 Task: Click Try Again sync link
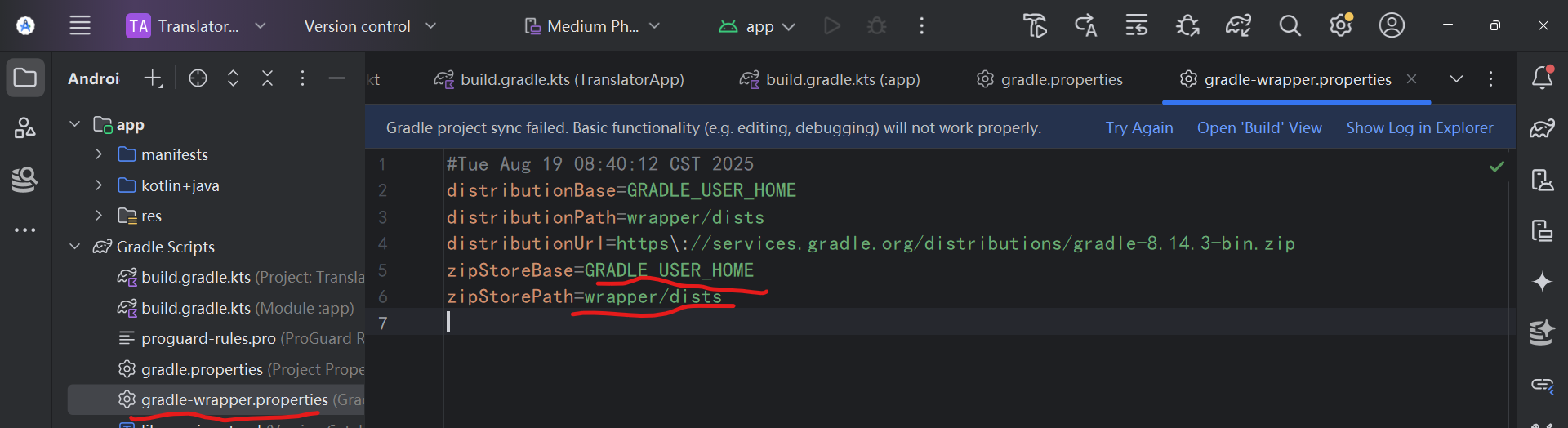click(x=1139, y=127)
